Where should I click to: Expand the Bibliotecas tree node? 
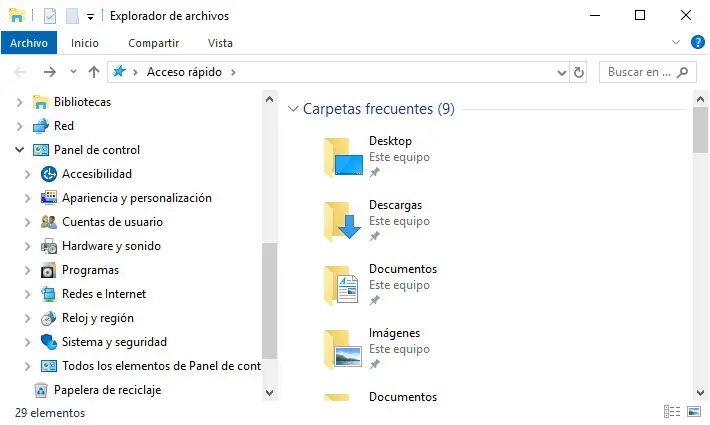click(x=19, y=102)
